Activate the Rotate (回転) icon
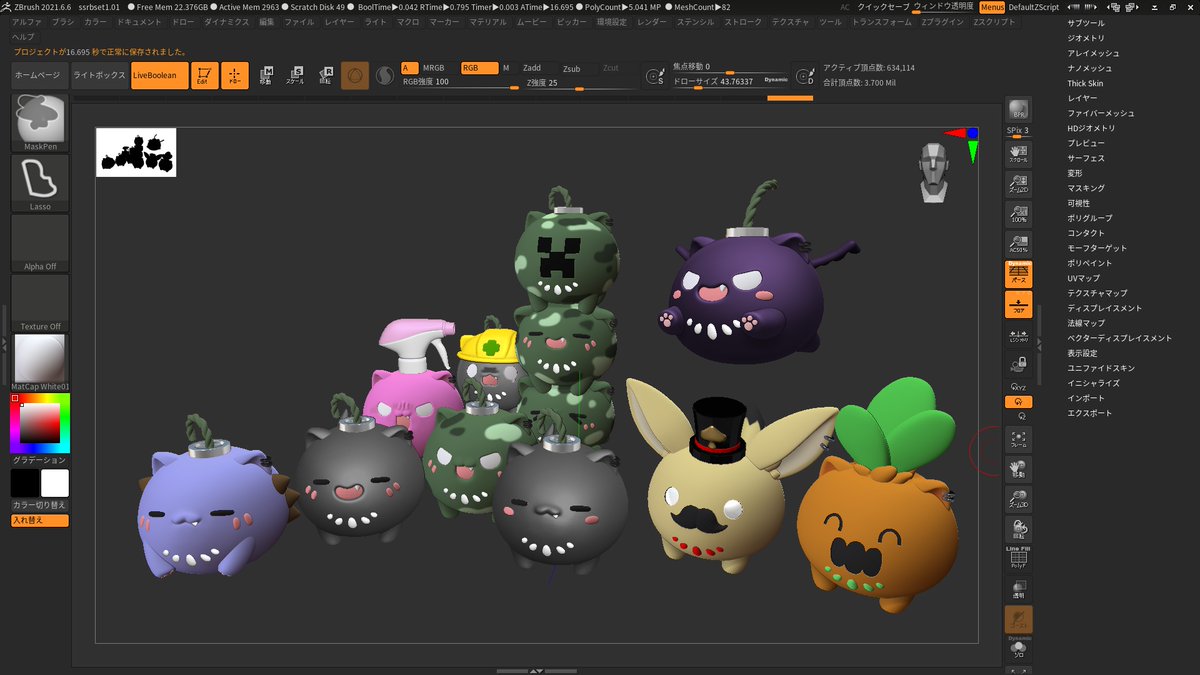 click(326, 76)
